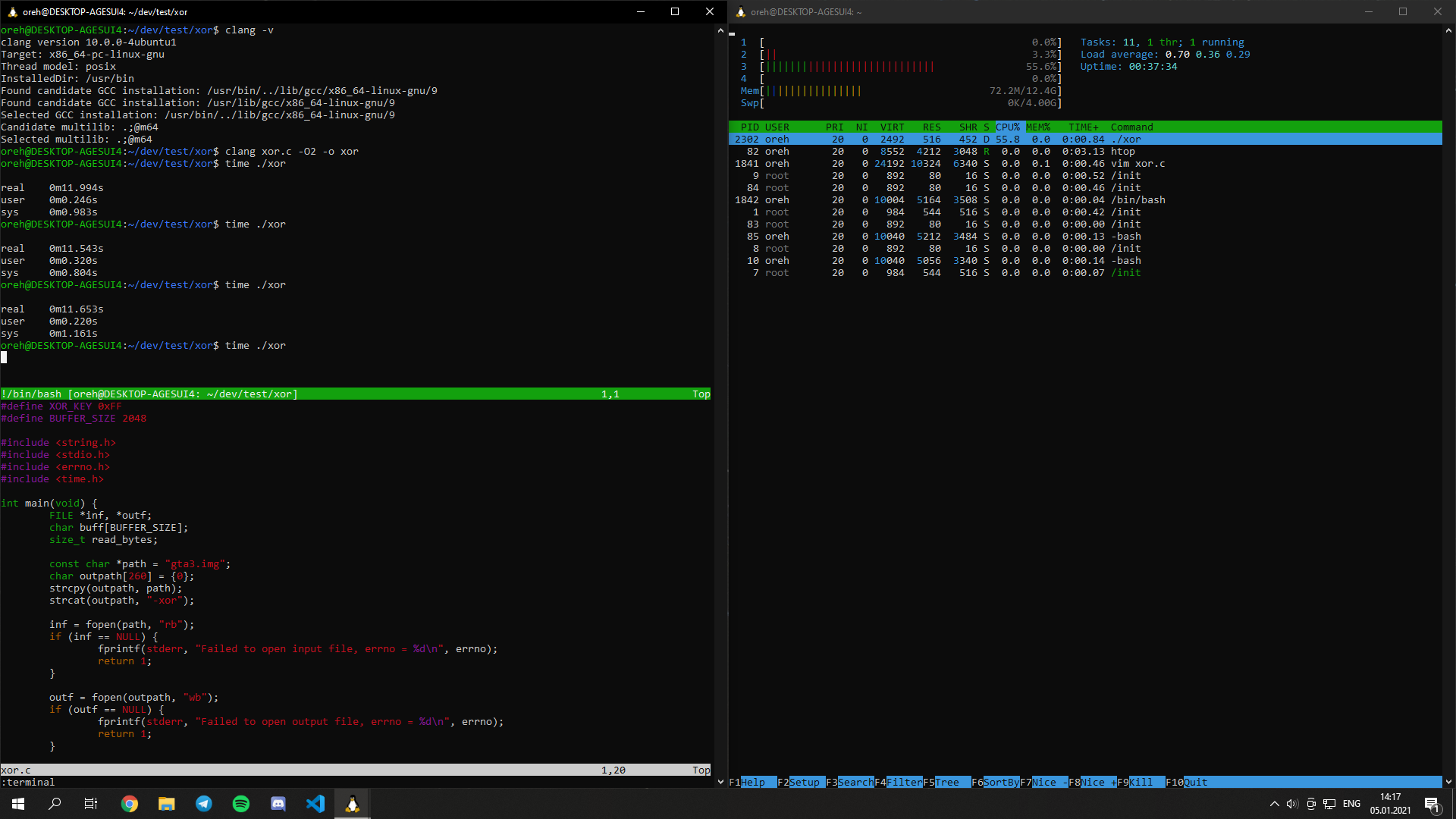Open Visual Studio Code from the taskbar
Image resolution: width=1456 pixels, height=819 pixels.
click(x=315, y=804)
